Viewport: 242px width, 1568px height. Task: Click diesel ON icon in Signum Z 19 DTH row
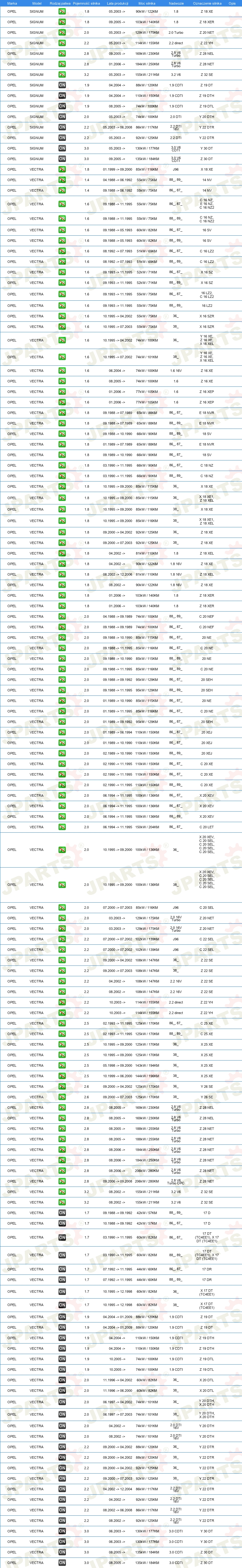[62, 96]
